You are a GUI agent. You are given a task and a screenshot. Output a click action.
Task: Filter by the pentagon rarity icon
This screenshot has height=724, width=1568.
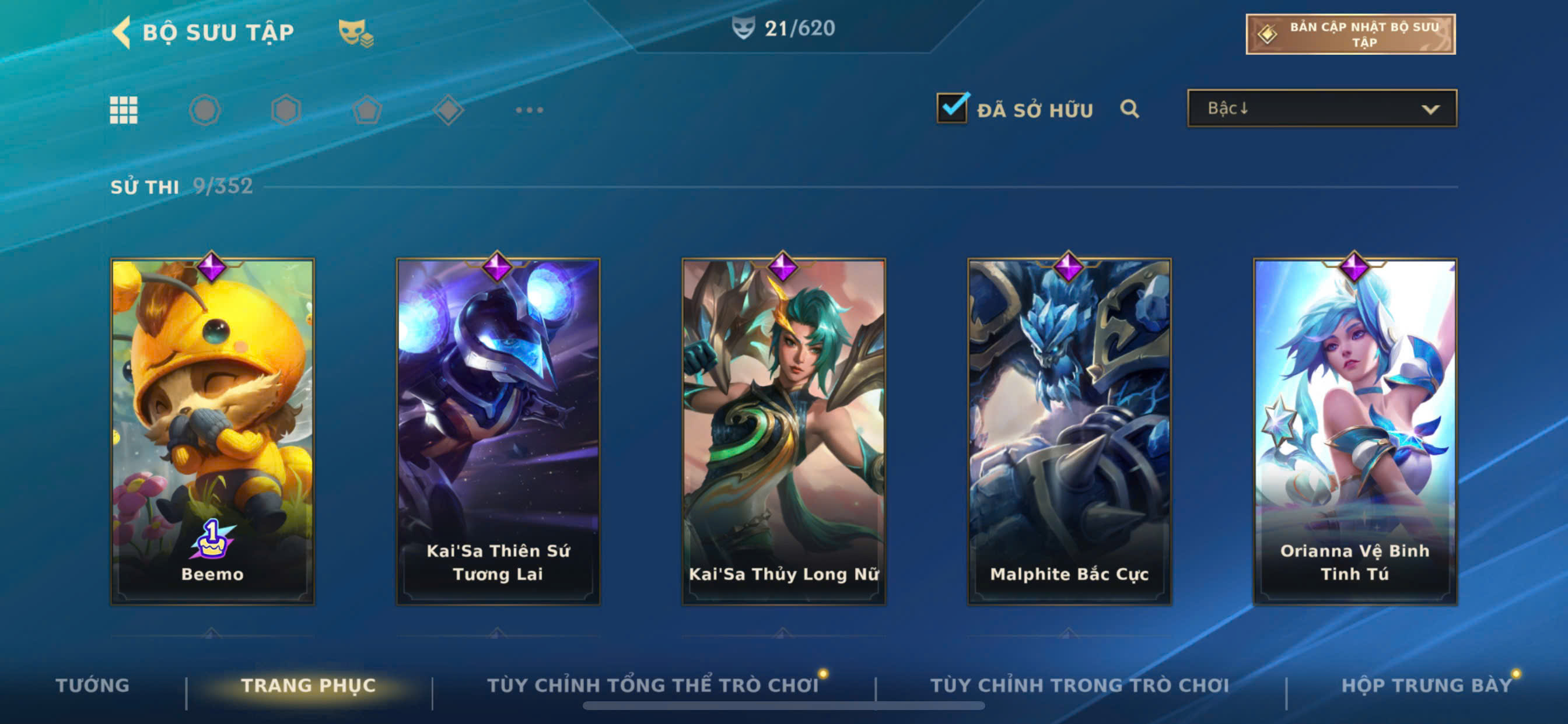coord(367,110)
